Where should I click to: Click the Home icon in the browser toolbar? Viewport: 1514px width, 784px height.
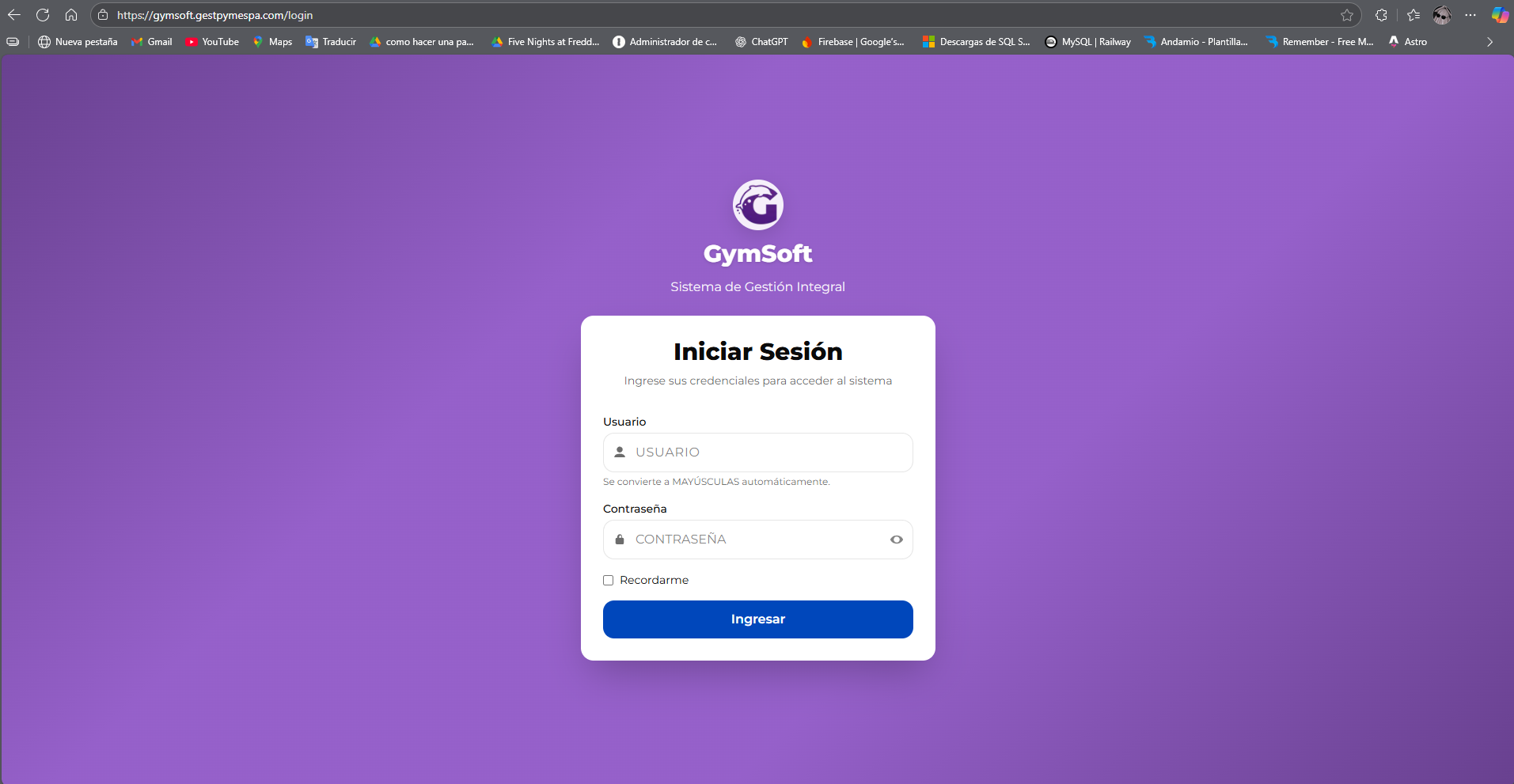(x=71, y=14)
